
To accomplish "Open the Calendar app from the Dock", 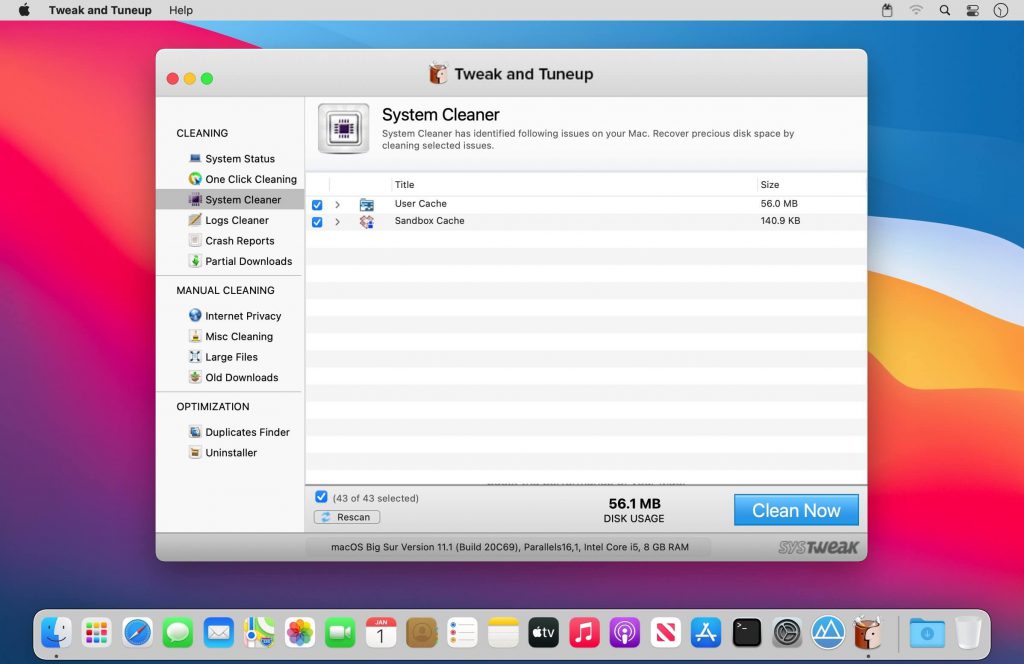I will click(381, 632).
